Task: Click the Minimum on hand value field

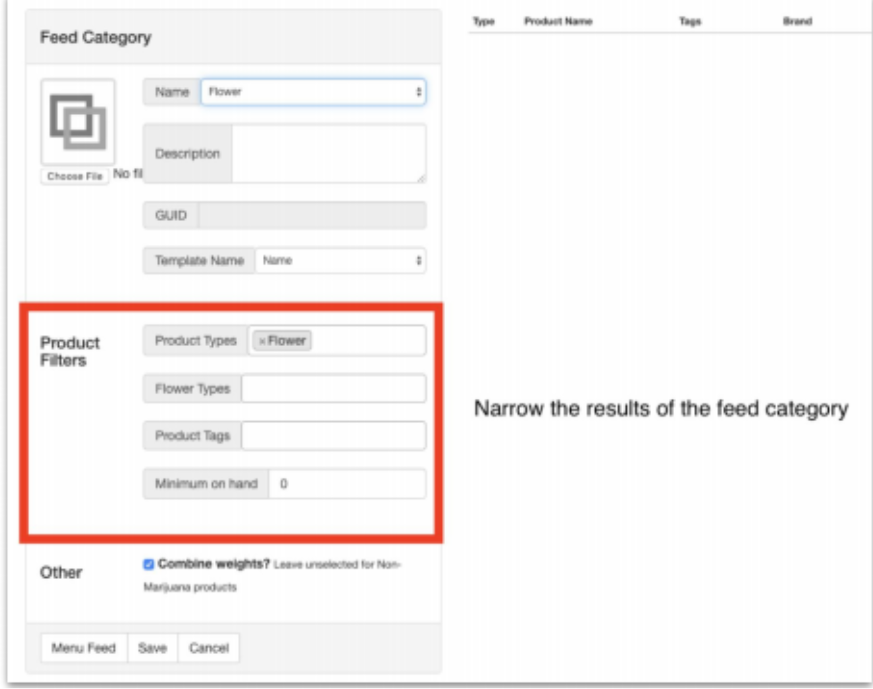Action: (350, 485)
